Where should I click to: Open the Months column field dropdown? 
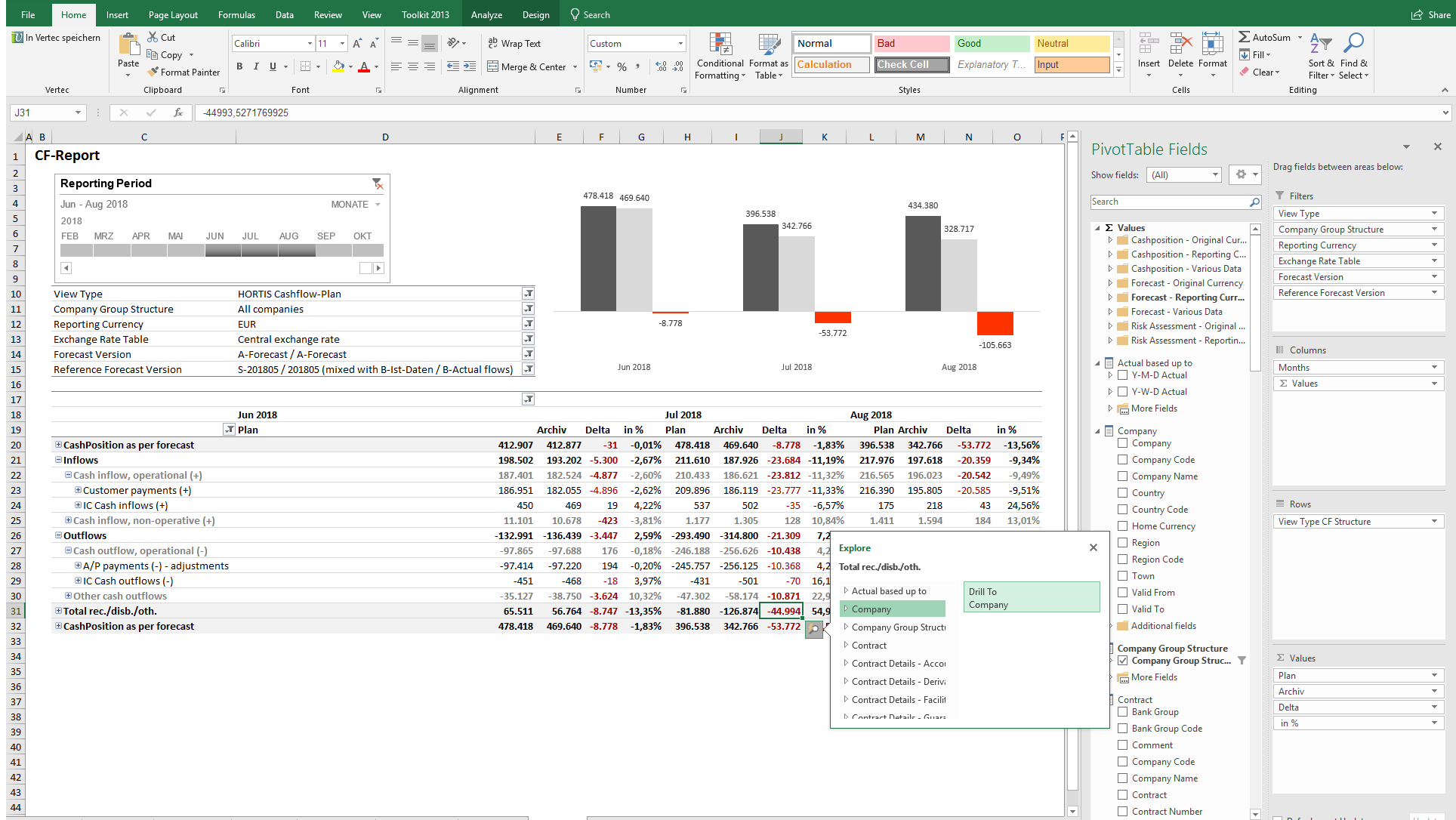tap(1434, 368)
